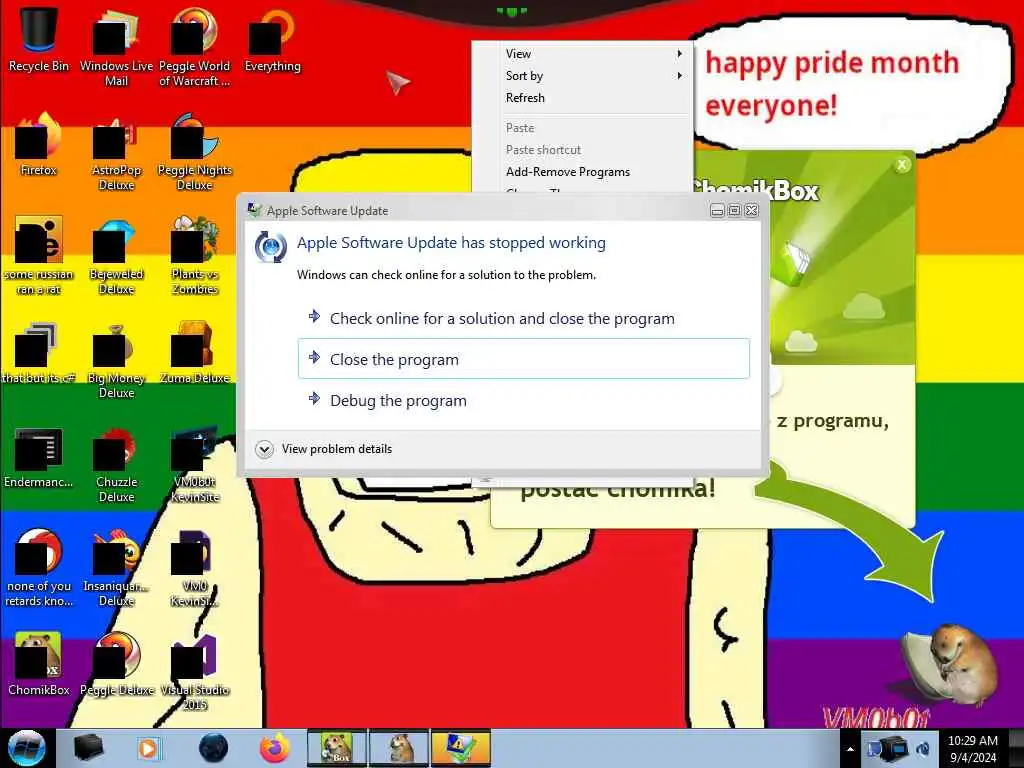Click the Apple Software Update title bar icon
The height and width of the screenshot is (768, 1024).
[x=254, y=210]
